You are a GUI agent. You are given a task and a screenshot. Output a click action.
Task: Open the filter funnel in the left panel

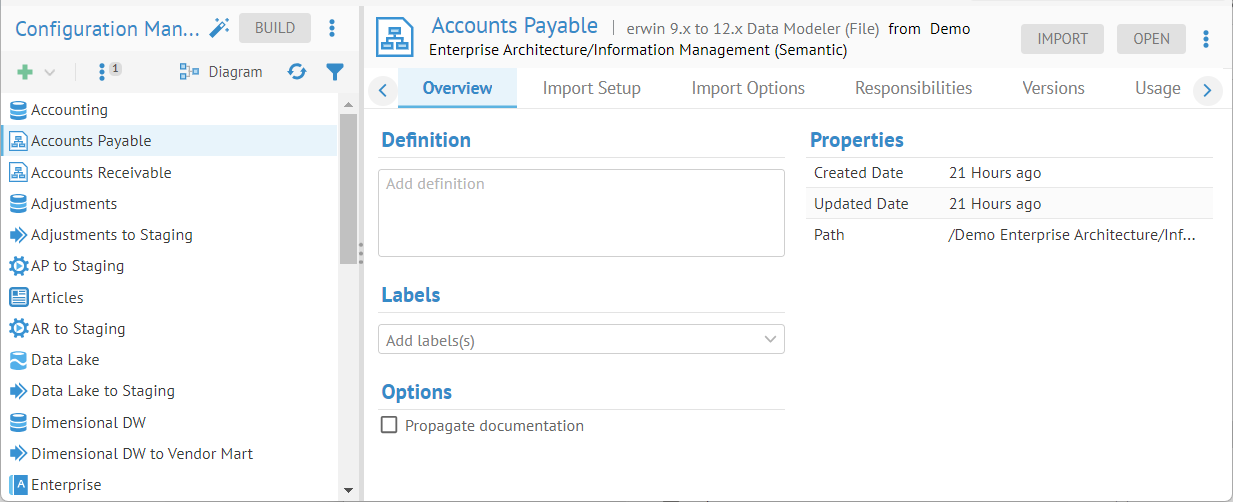point(335,72)
